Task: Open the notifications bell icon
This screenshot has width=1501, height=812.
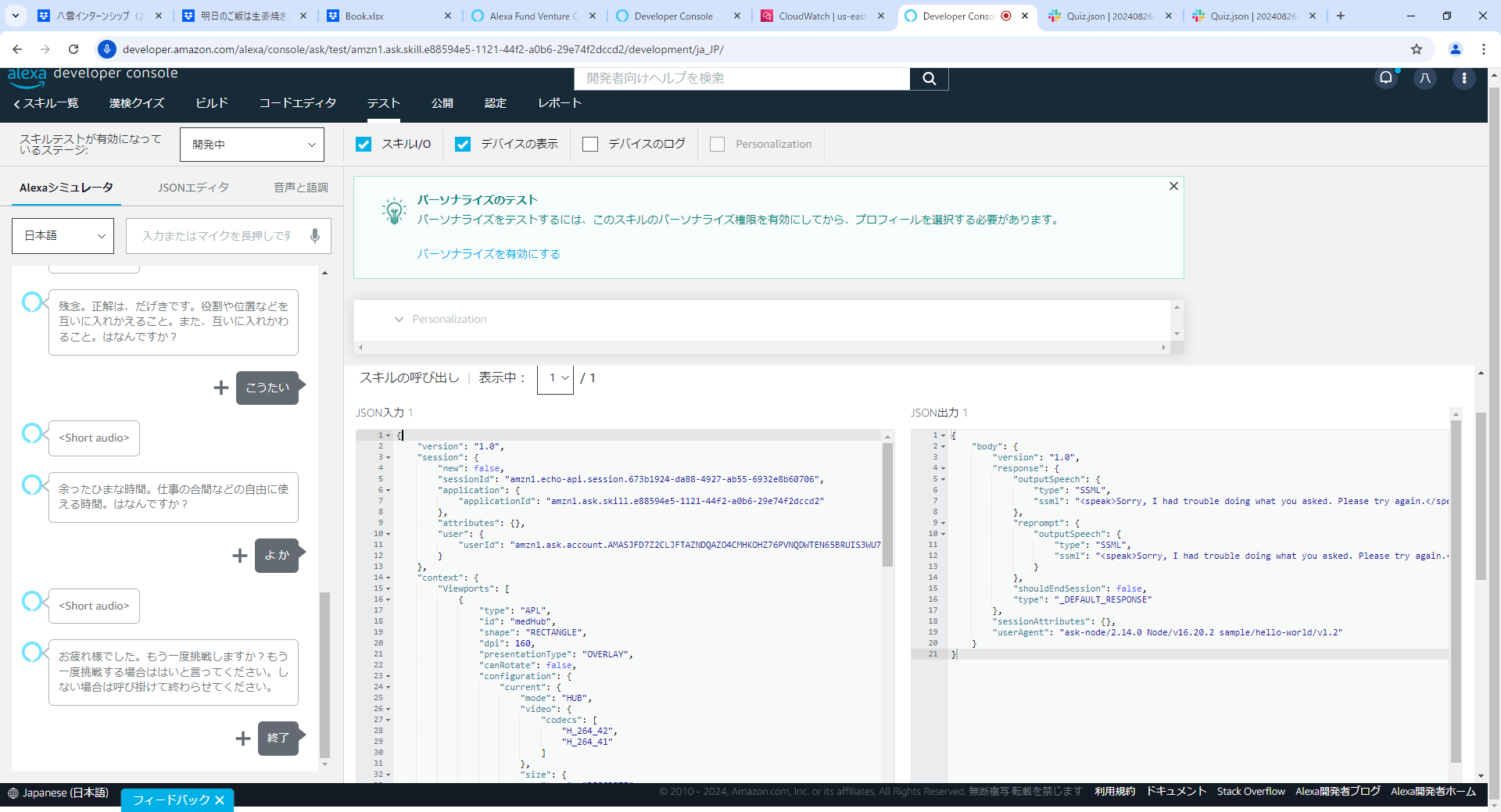Action: point(1386,78)
